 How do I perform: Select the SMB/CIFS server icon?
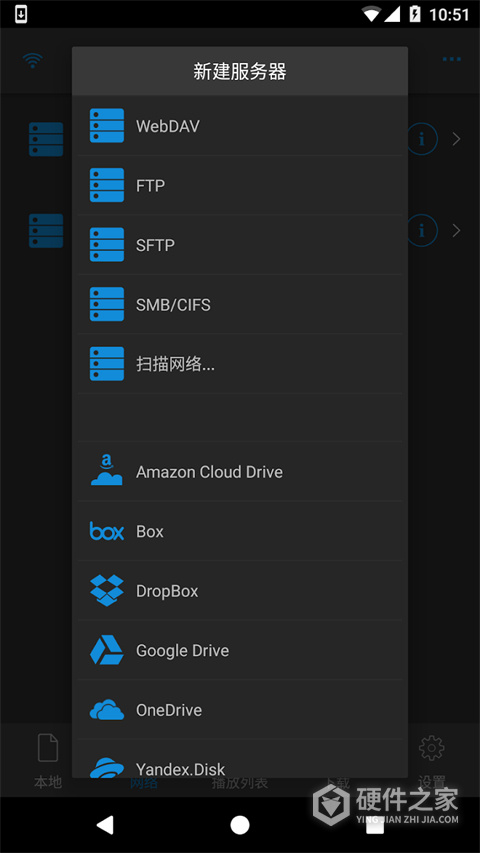pyautogui.click(x=107, y=304)
